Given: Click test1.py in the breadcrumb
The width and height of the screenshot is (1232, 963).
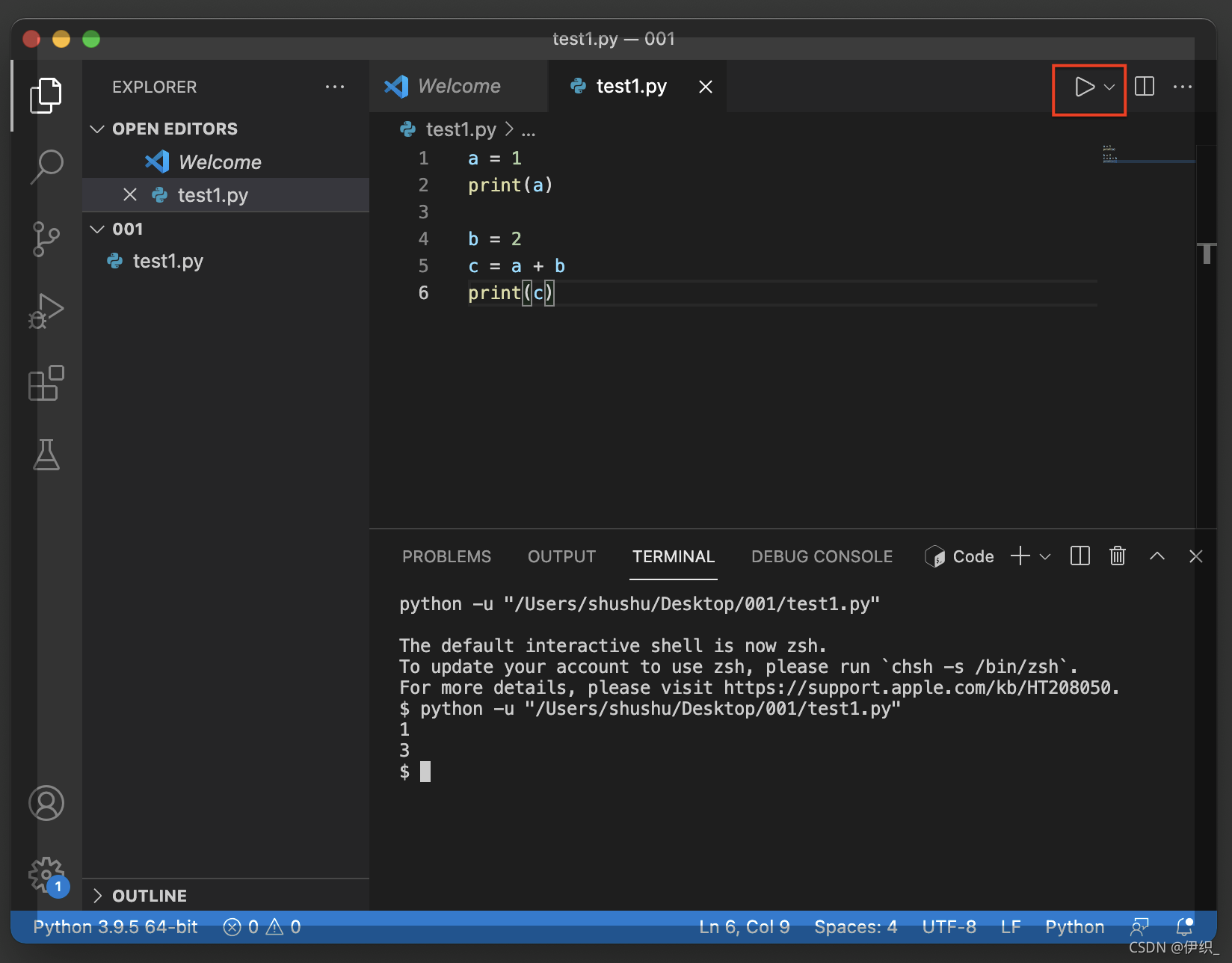Looking at the screenshot, I should point(461,130).
